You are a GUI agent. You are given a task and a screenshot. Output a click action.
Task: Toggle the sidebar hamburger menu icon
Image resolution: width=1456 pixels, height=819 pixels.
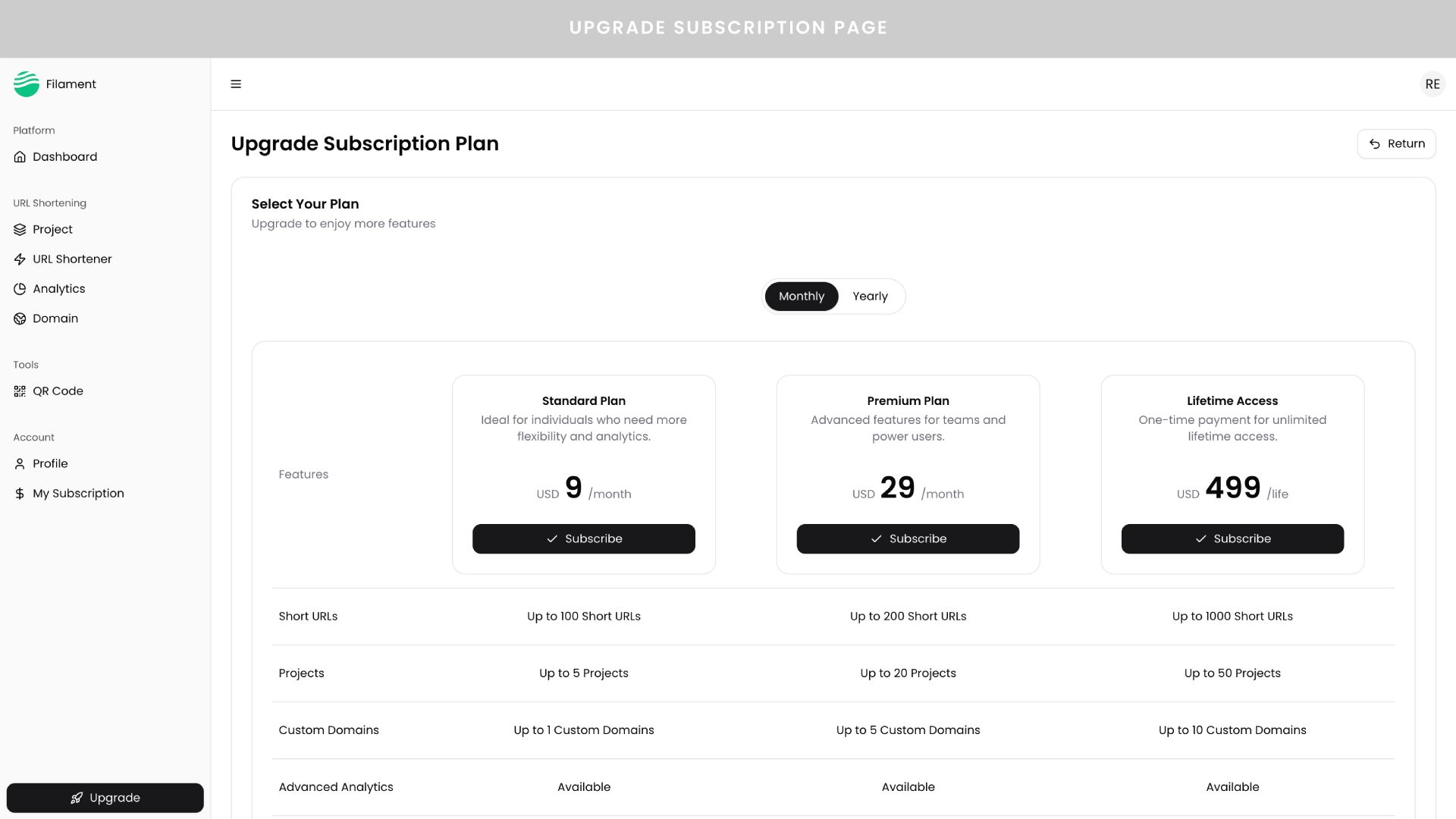pyautogui.click(x=236, y=84)
